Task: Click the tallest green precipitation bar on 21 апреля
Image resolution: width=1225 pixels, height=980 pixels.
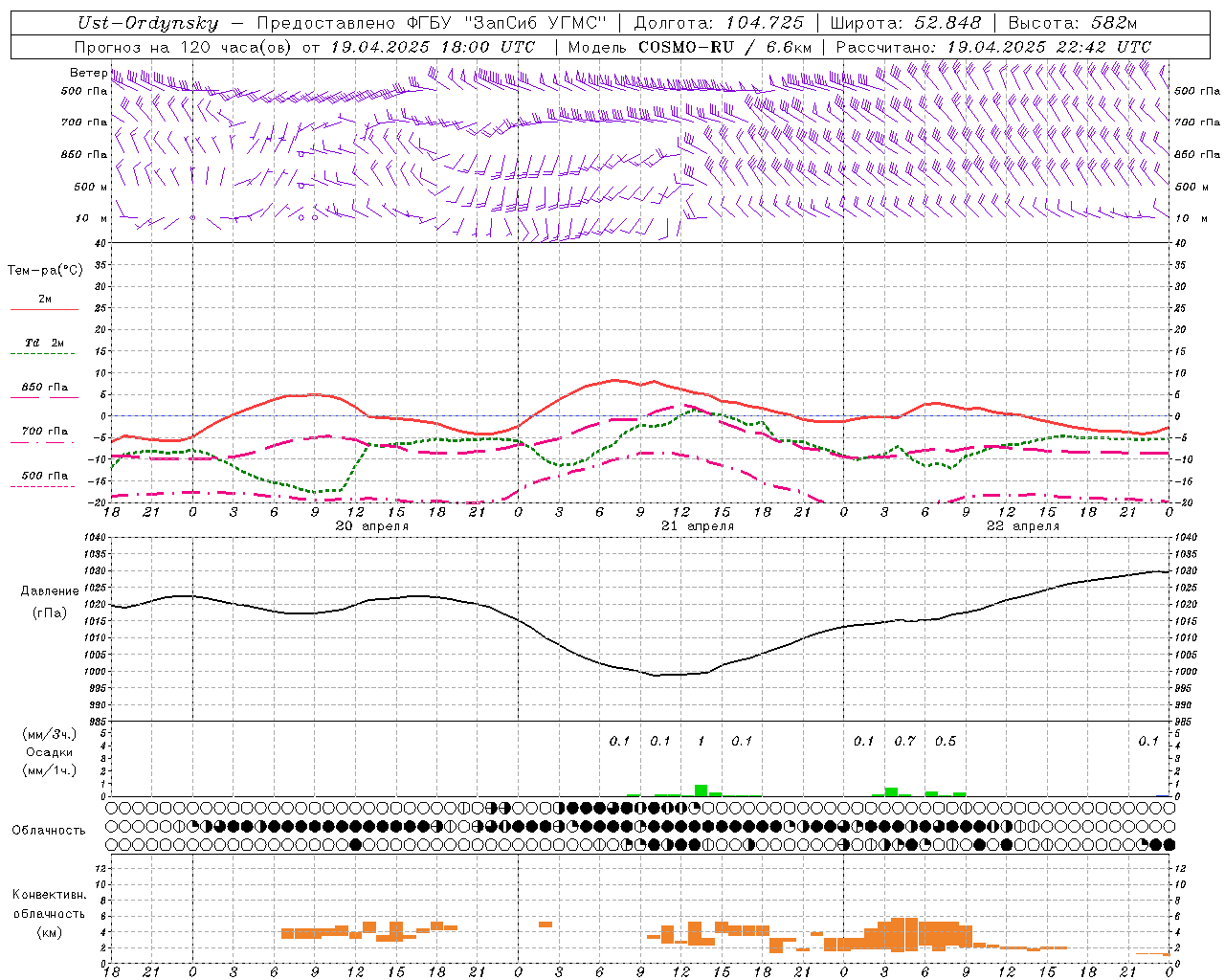Action: tap(701, 791)
